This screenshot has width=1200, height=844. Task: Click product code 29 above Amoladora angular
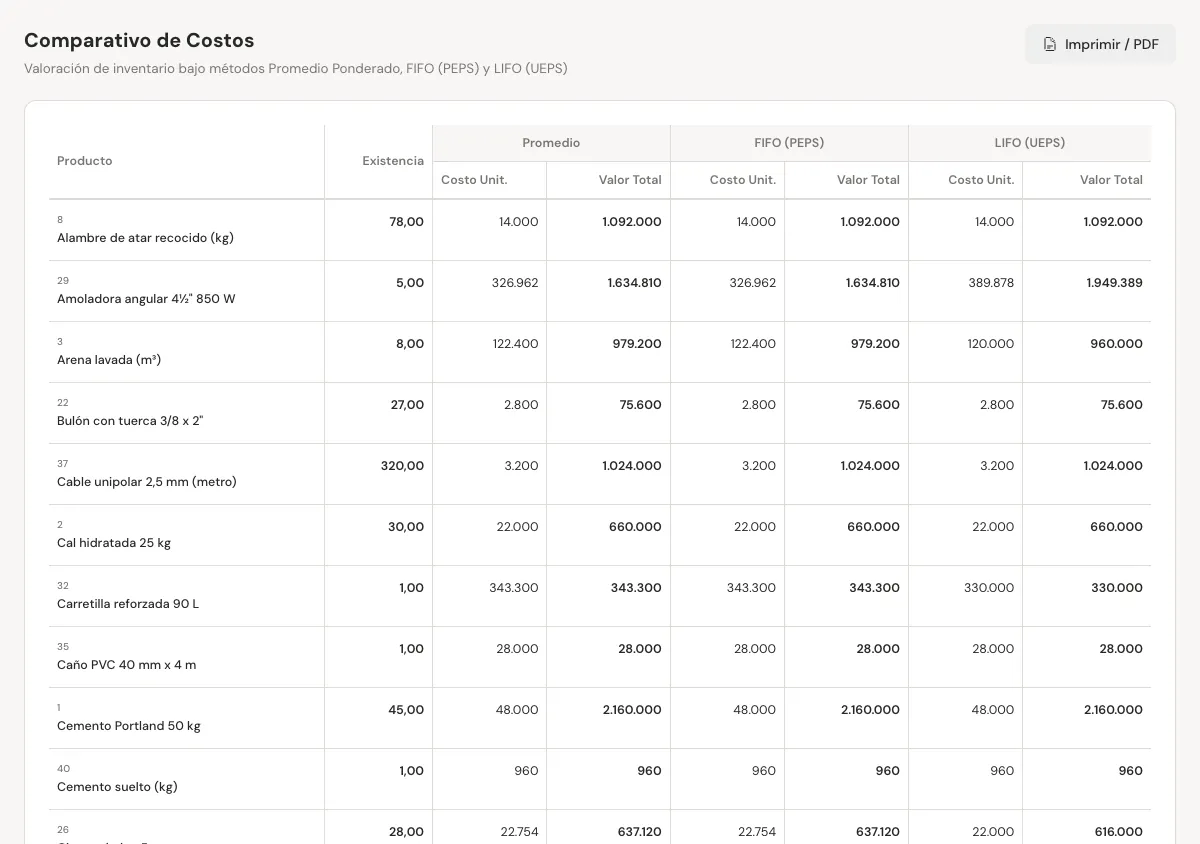[x=63, y=281]
